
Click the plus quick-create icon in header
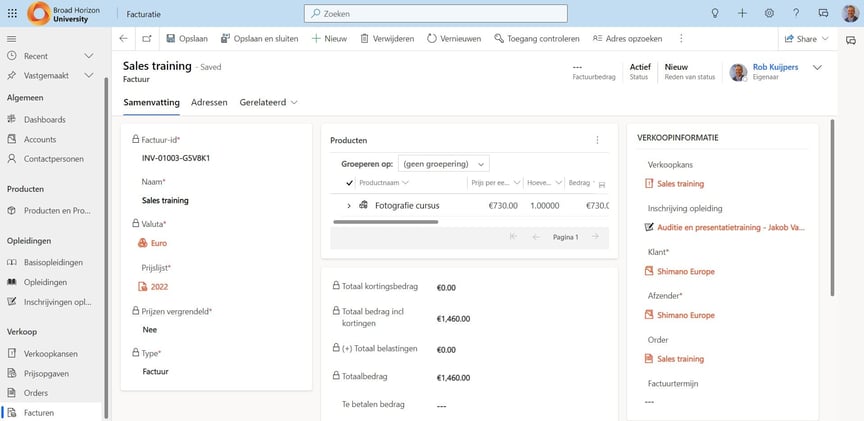coord(742,14)
